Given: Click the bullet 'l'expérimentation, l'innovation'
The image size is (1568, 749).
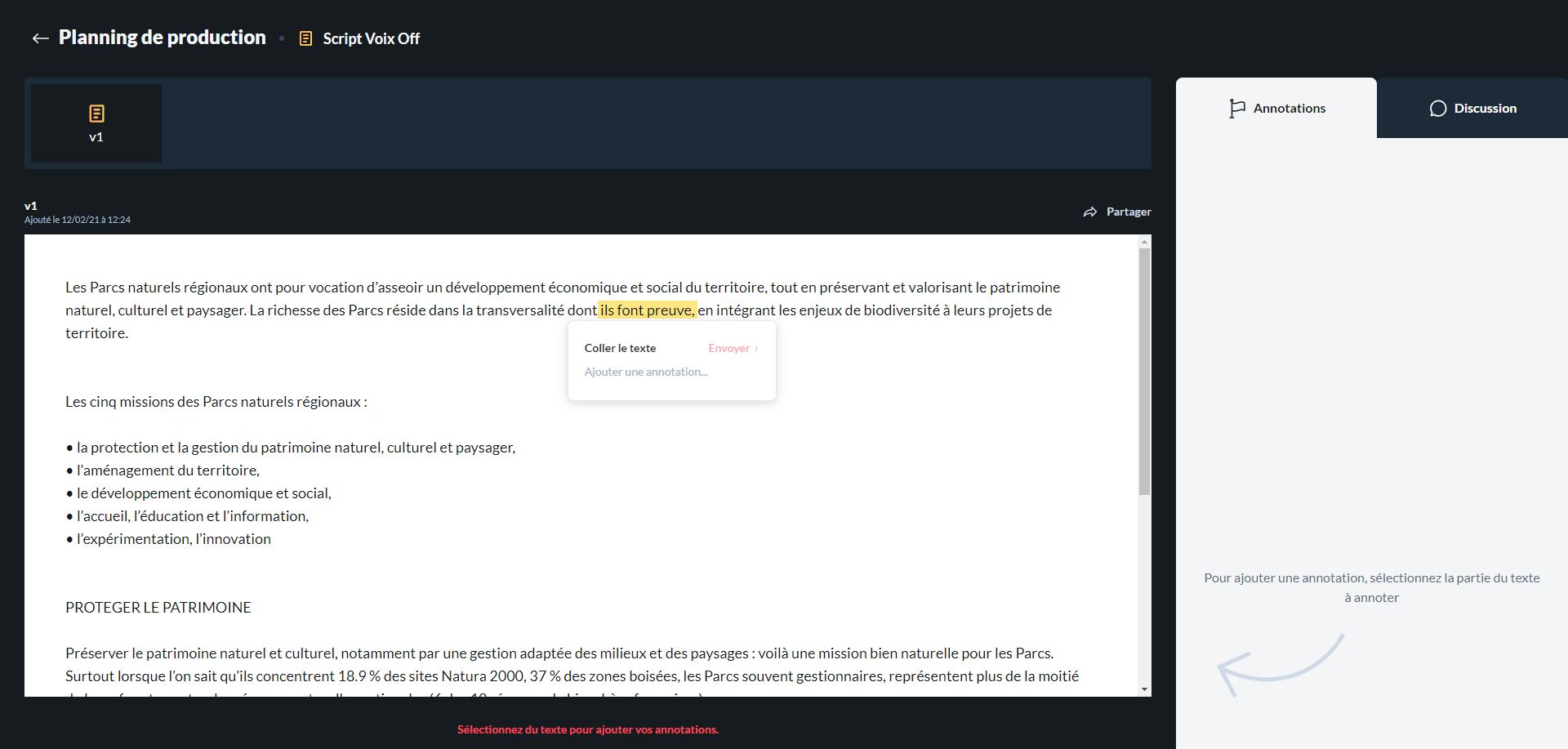Looking at the screenshot, I should [x=168, y=539].
